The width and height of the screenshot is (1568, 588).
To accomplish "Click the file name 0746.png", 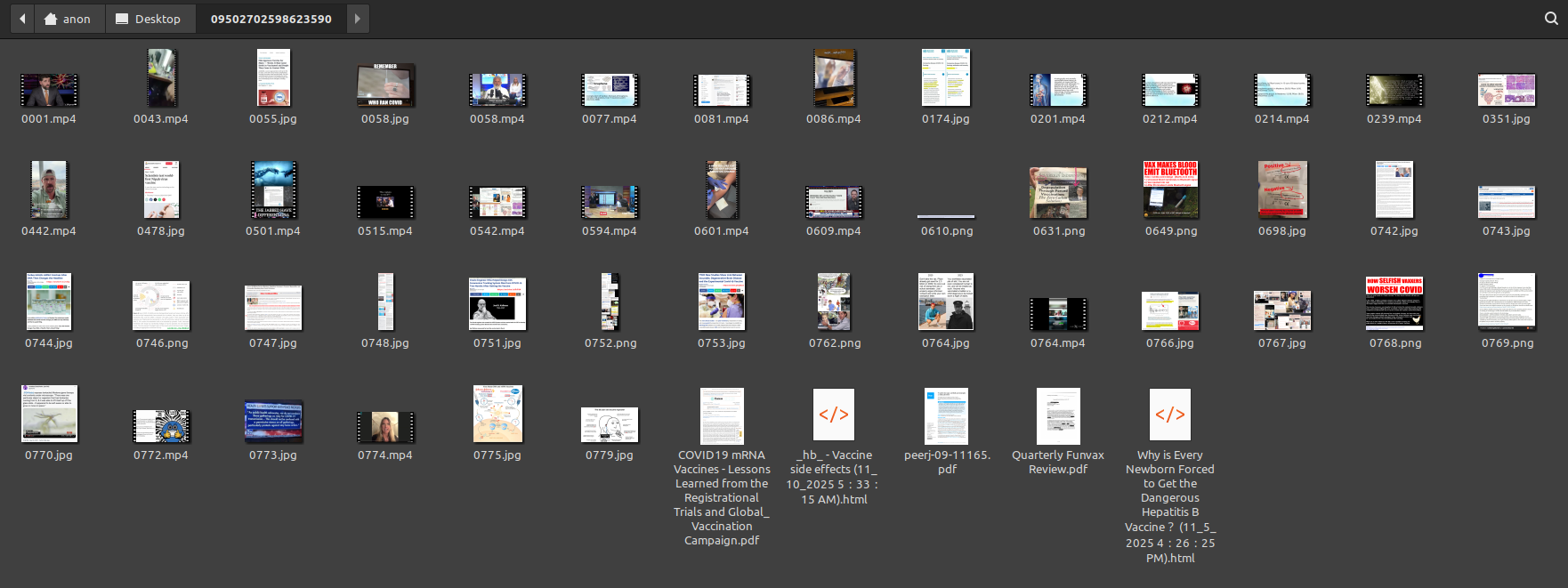I will (162, 343).
